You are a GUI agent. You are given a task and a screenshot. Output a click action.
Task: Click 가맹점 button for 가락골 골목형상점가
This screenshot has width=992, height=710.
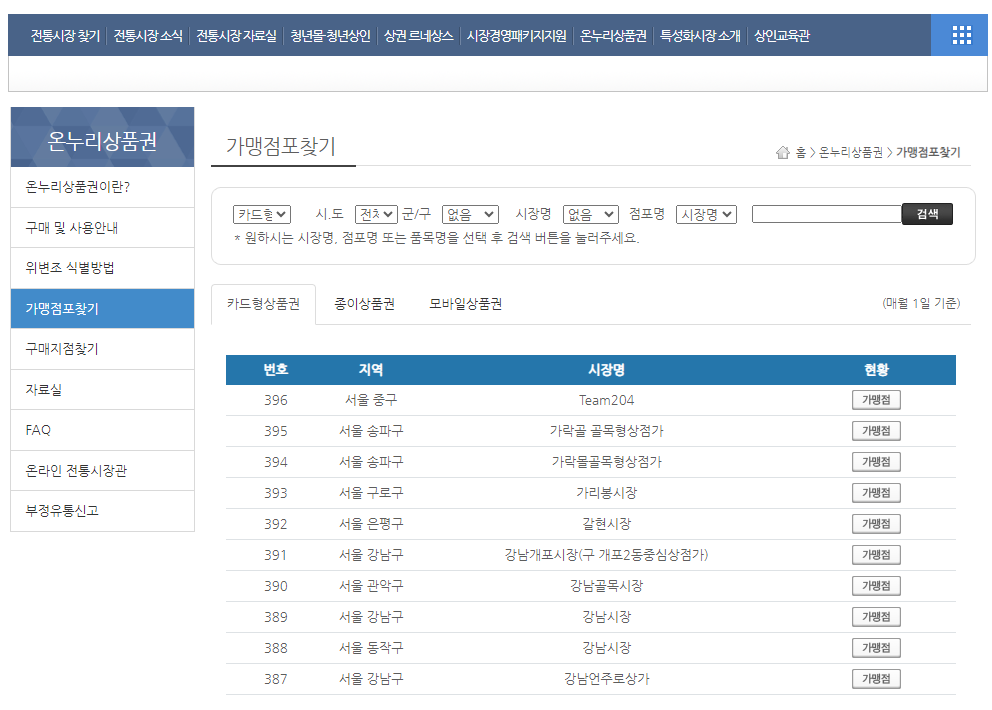point(876,431)
